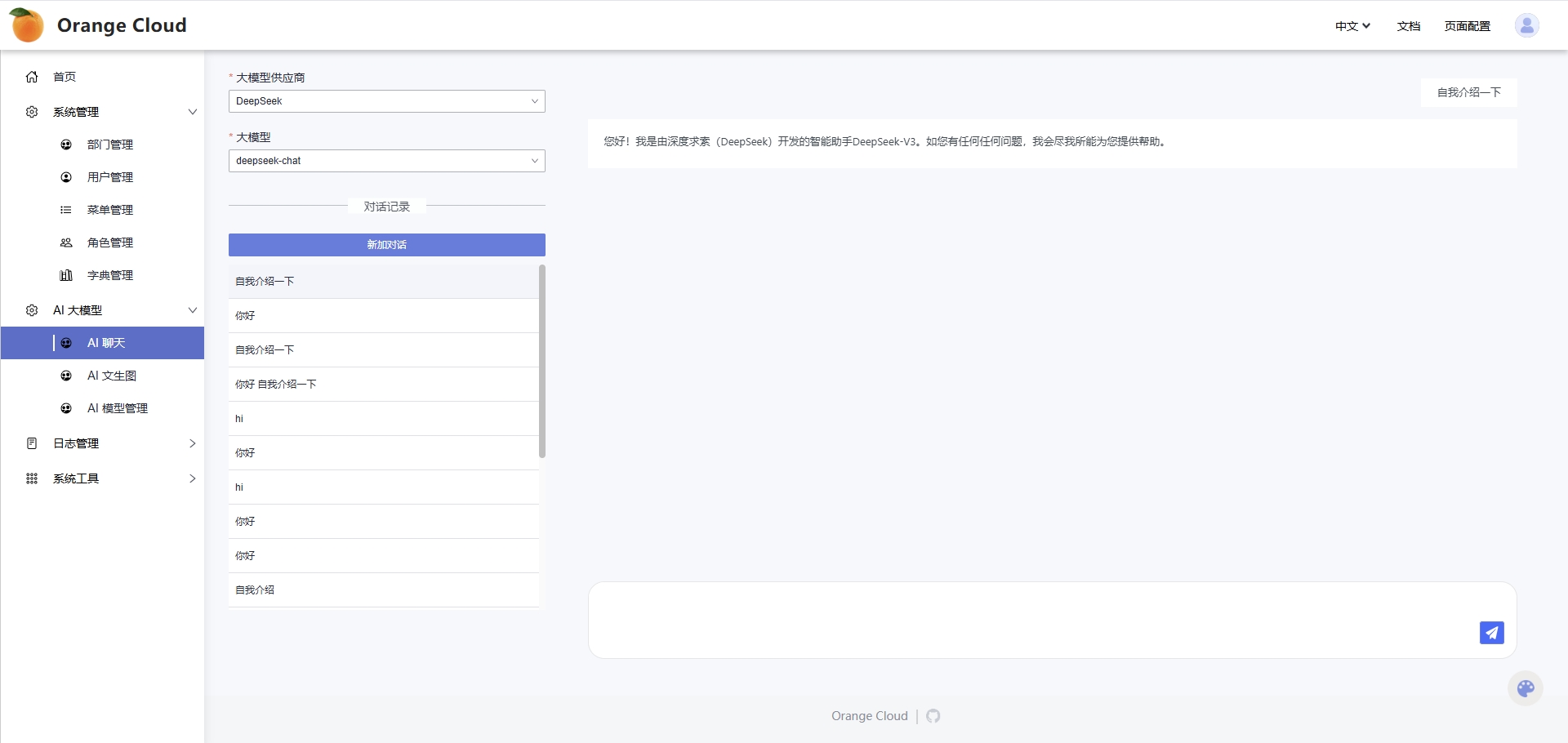The height and width of the screenshot is (743, 1568).
Task: Open 菜单管理 menu item
Action: pyautogui.click(x=102, y=210)
